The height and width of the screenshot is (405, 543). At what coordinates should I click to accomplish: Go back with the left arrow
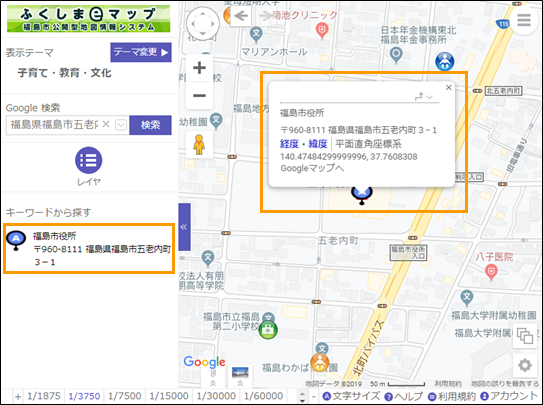(241, 16)
